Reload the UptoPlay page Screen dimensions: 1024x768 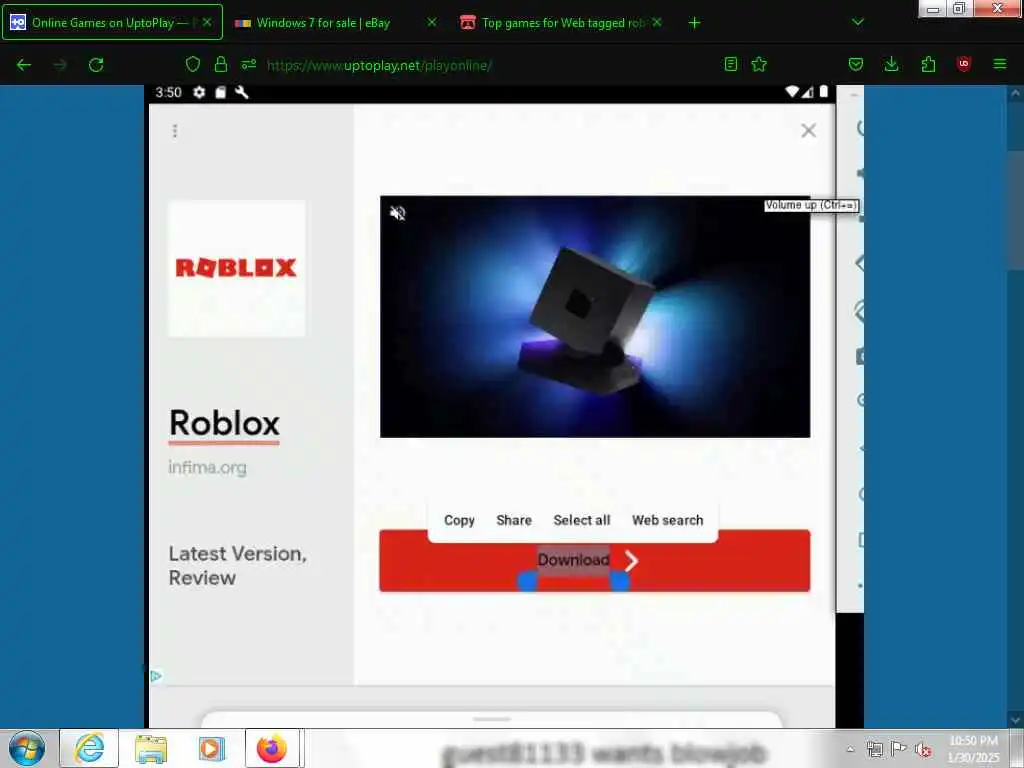pyautogui.click(x=96, y=65)
